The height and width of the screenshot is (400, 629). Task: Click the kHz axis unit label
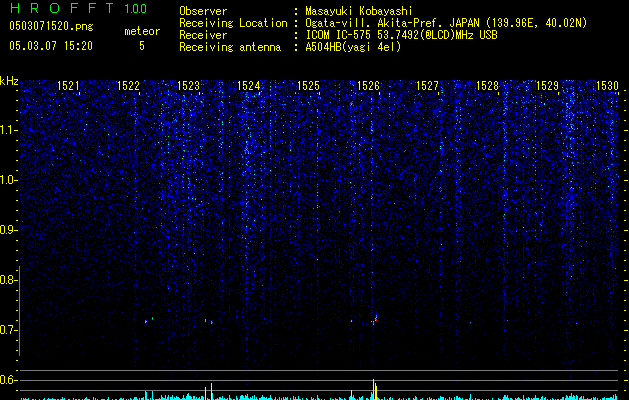coord(9,81)
